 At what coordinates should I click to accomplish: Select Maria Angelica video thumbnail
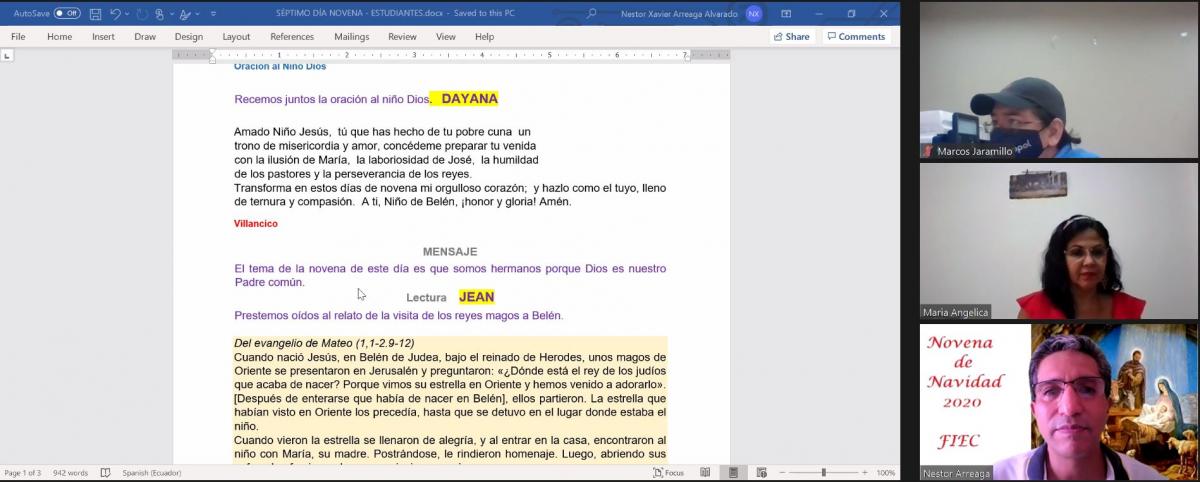(x=1058, y=241)
